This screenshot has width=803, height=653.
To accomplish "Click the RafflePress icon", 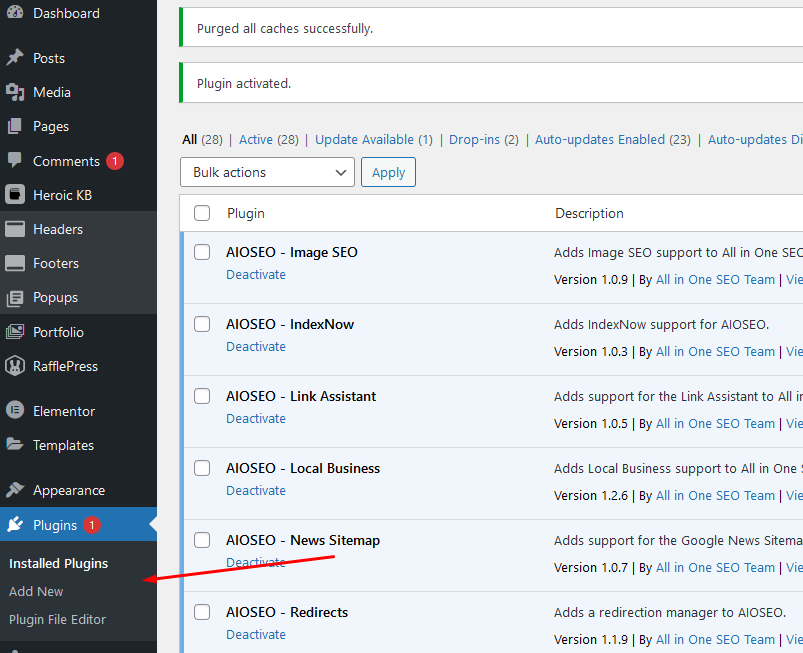I will [x=15, y=366].
